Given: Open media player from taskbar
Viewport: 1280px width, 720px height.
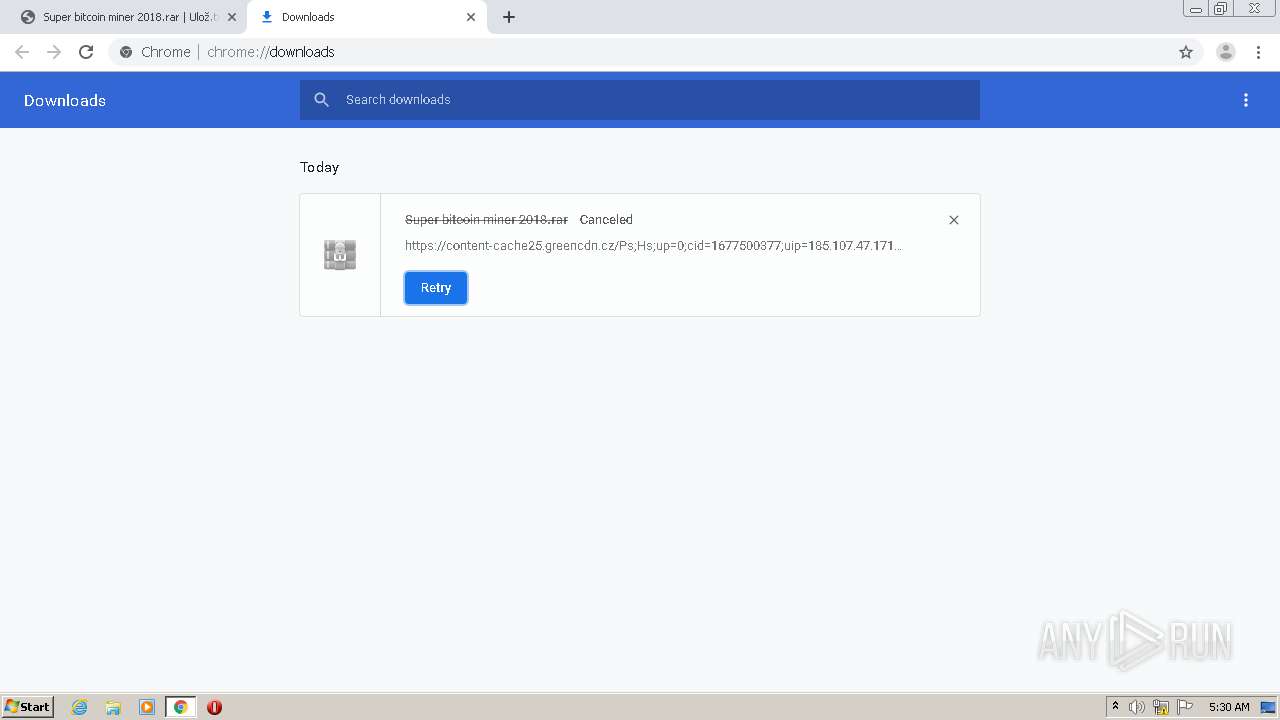Looking at the screenshot, I should pyautogui.click(x=147, y=707).
